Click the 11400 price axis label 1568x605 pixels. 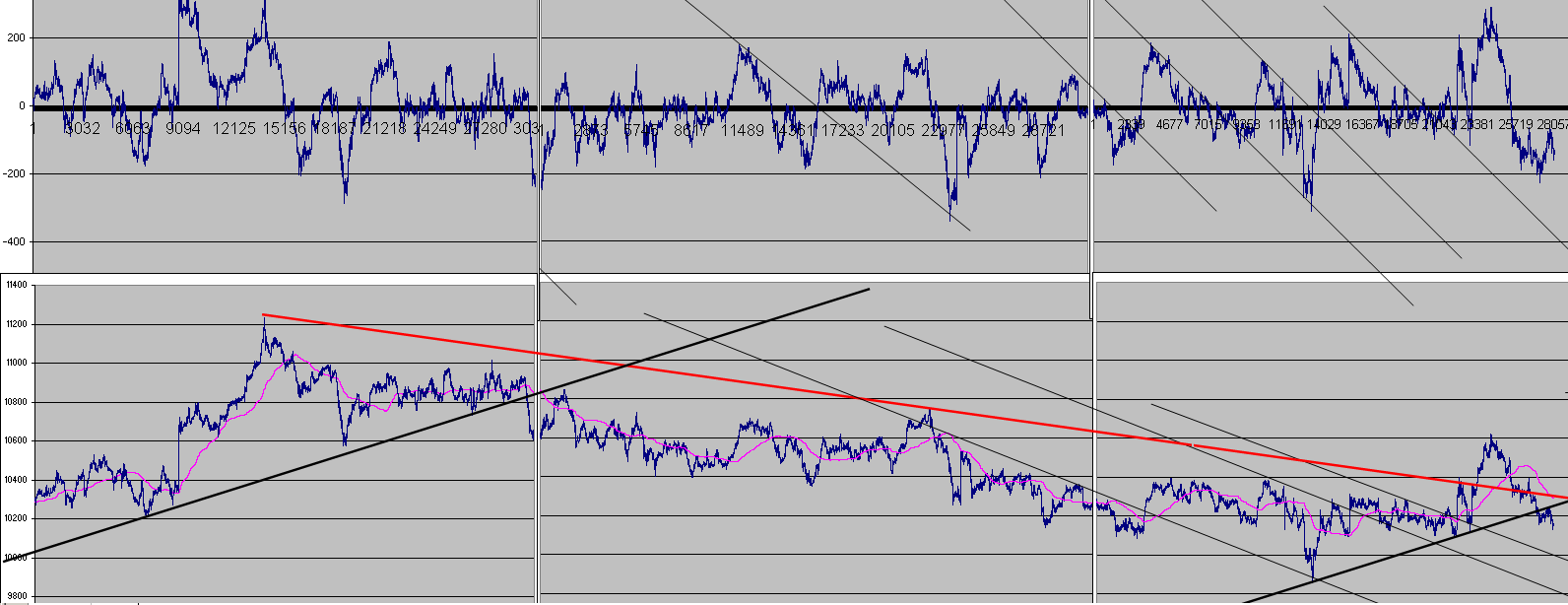[x=18, y=285]
